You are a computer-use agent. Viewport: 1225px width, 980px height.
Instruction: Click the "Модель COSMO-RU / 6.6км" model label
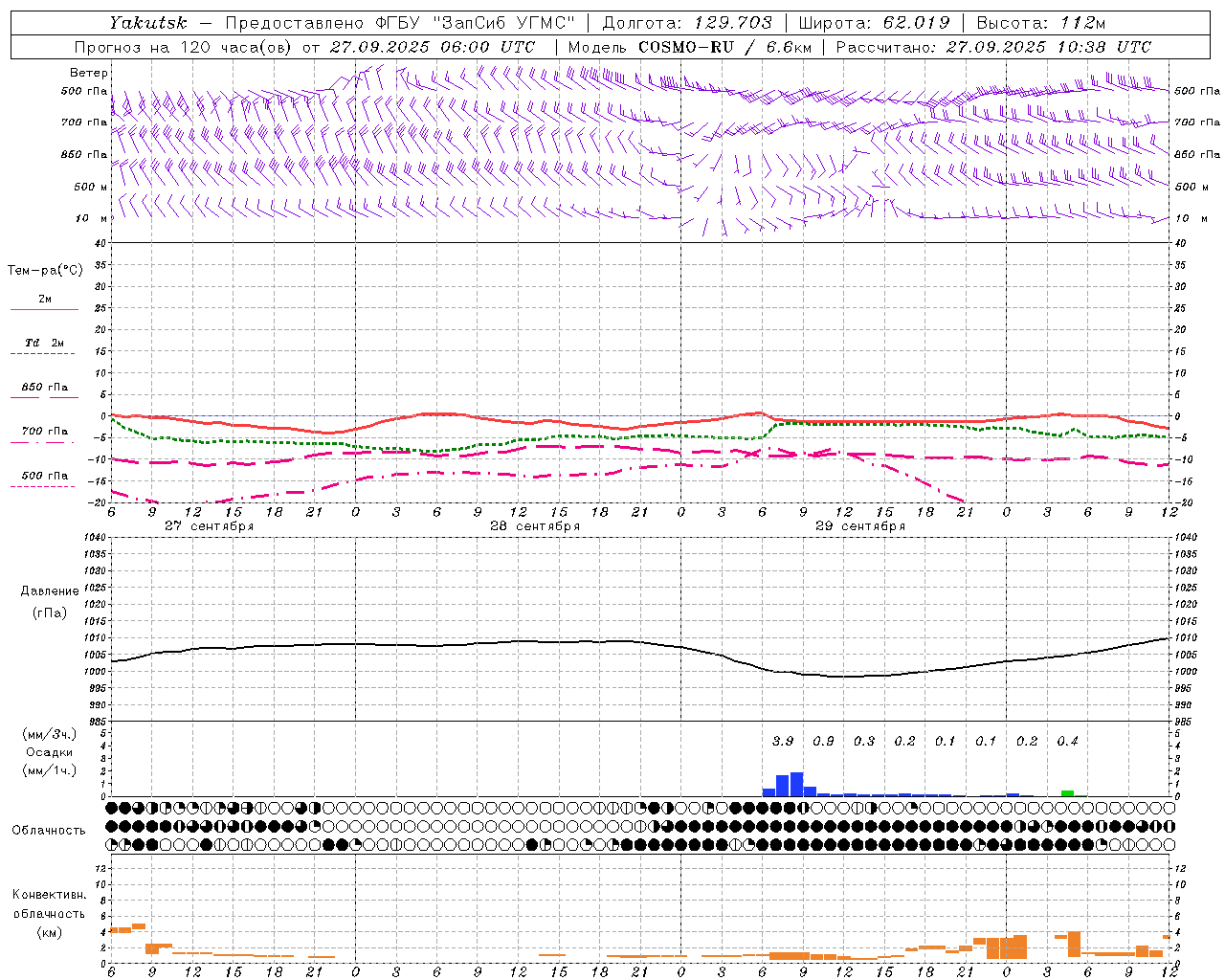click(689, 47)
